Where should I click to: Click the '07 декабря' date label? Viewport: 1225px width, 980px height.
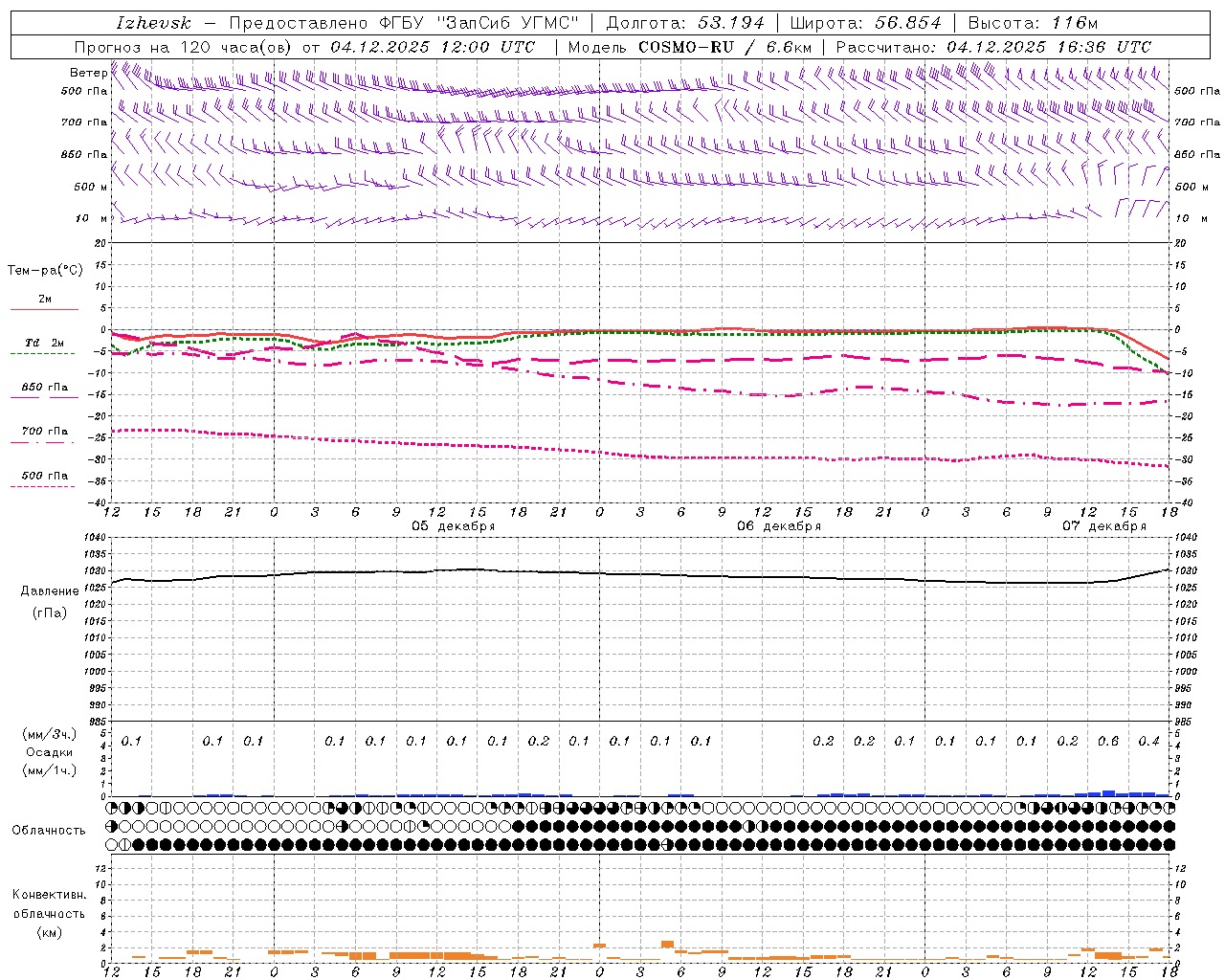(1104, 526)
